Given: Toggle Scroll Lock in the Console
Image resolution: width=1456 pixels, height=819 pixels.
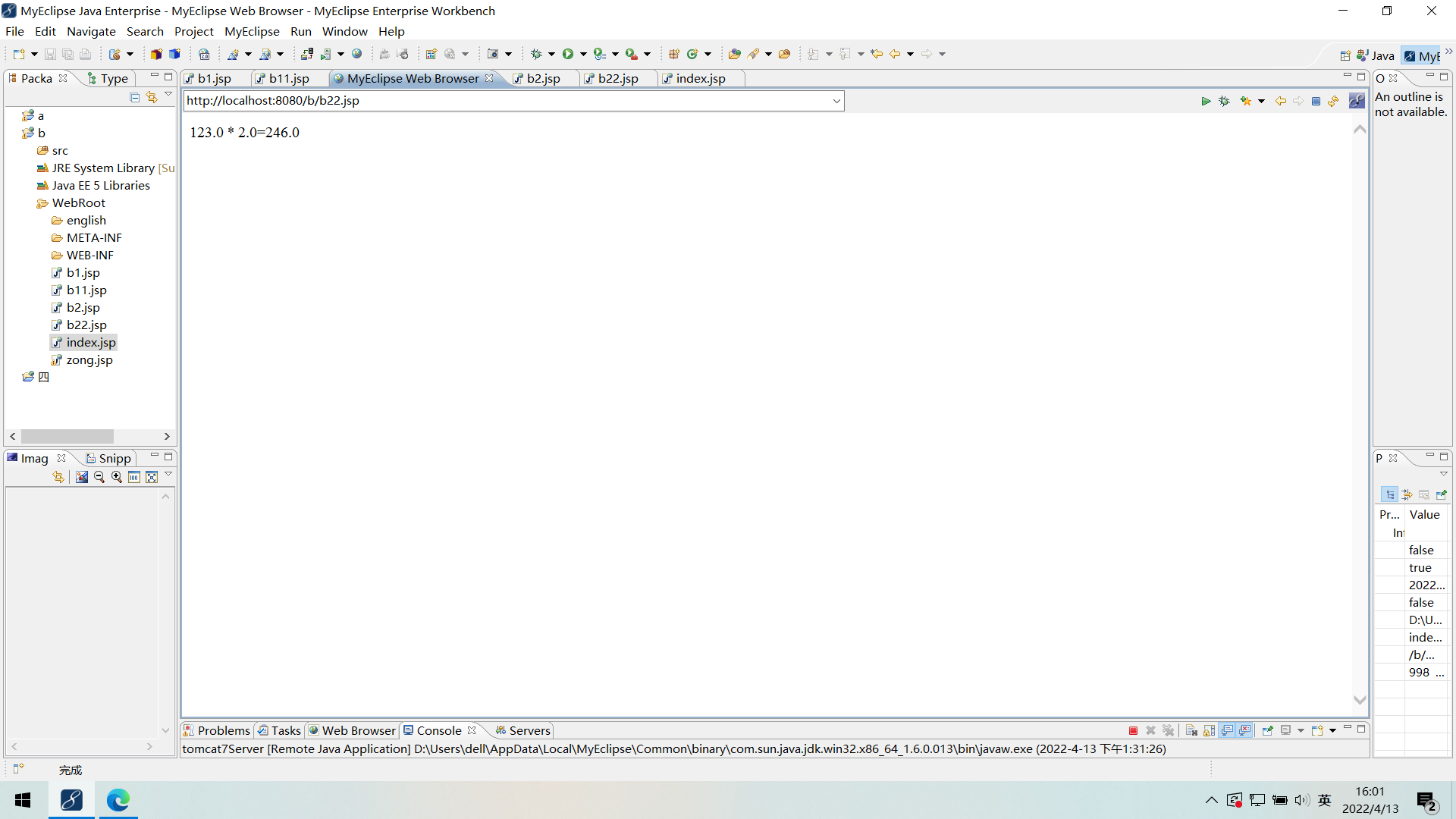Looking at the screenshot, I should 1209,730.
